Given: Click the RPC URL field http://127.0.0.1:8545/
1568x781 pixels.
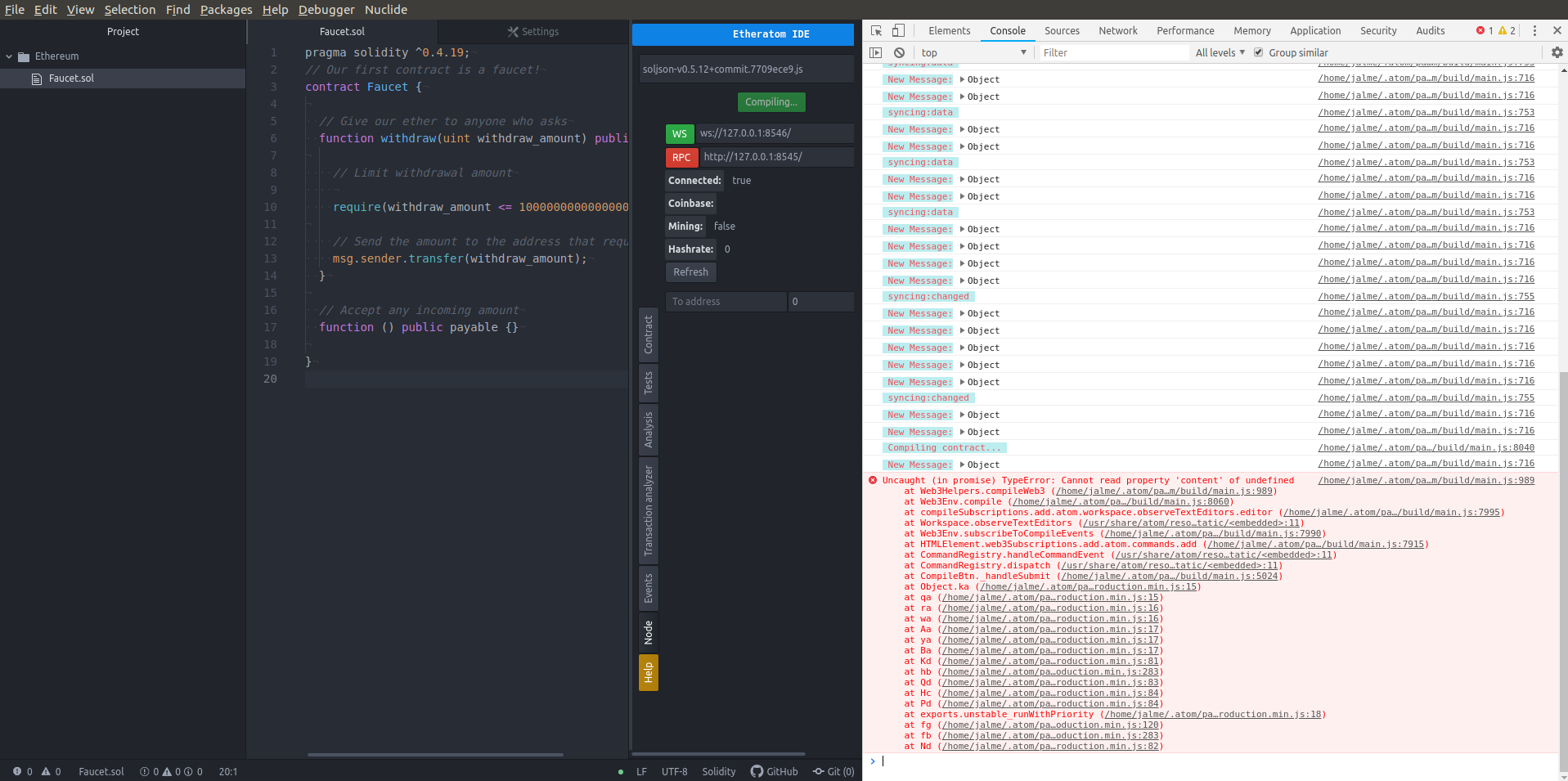Looking at the screenshot, I should (x=777, y=156).
